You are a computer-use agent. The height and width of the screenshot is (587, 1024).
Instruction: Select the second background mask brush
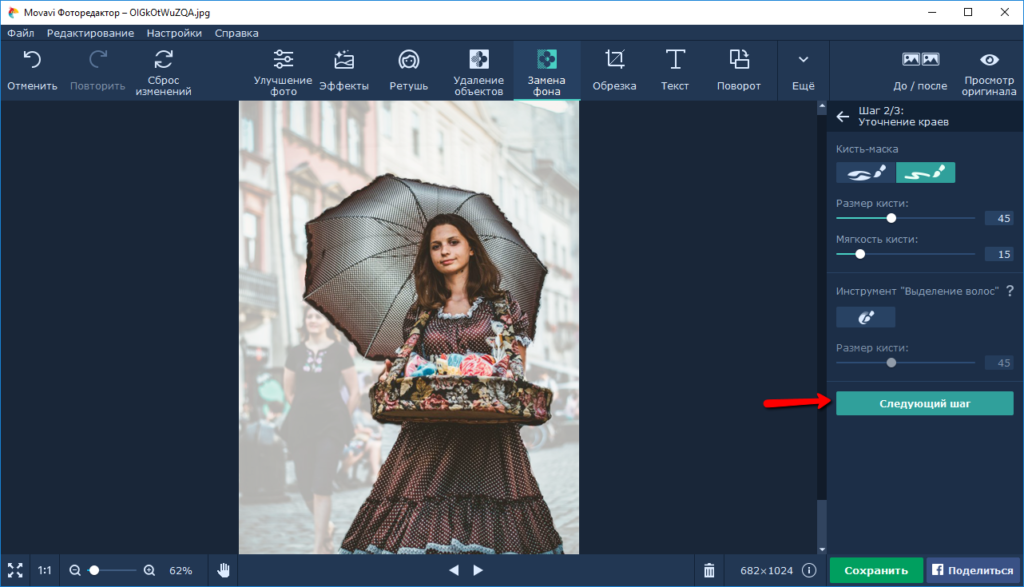(925, 173)
